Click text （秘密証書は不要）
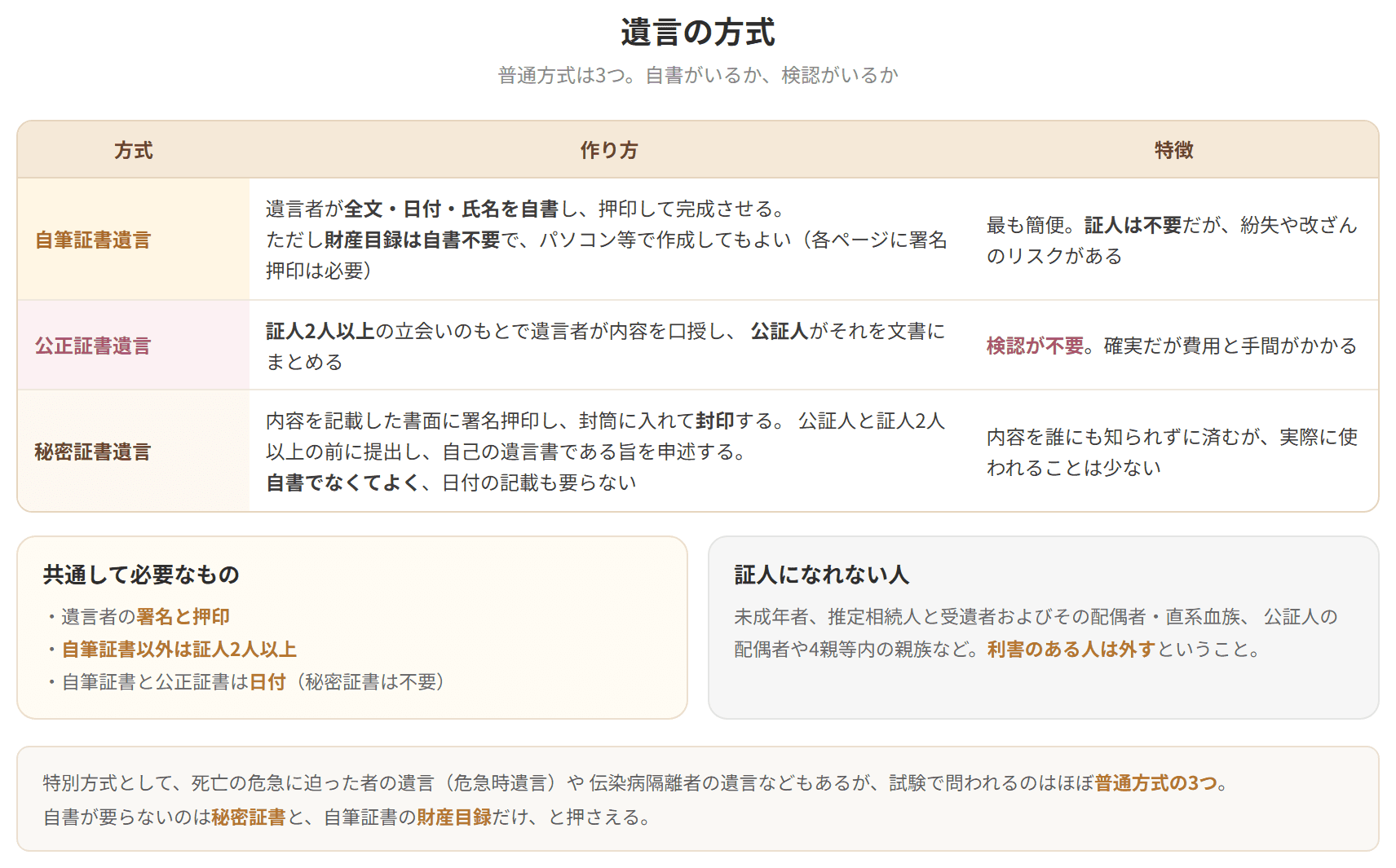The height and width of the screenshot is (868, 1396). 369,682
